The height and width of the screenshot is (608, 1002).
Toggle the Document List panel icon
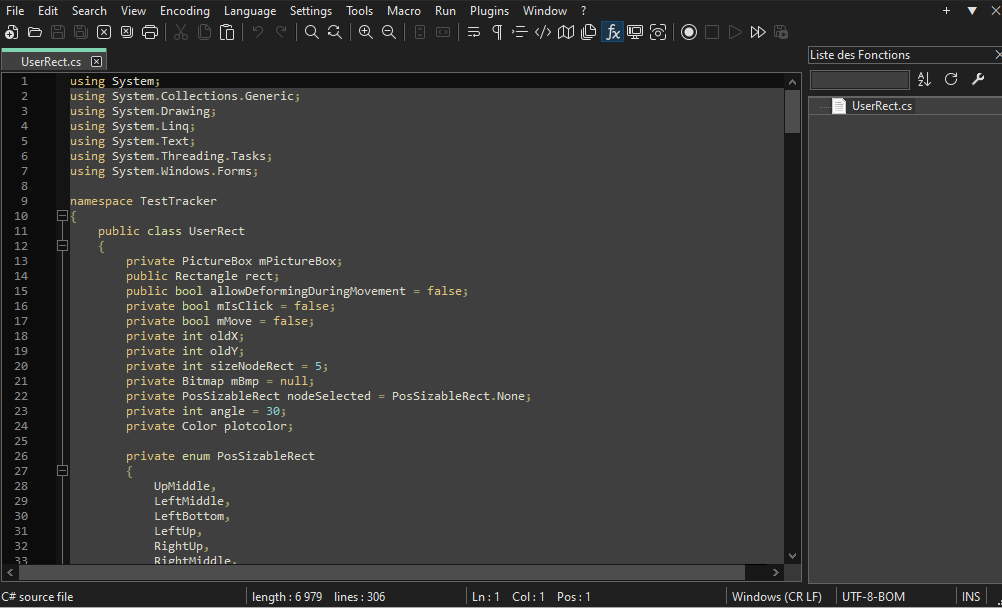589,32
